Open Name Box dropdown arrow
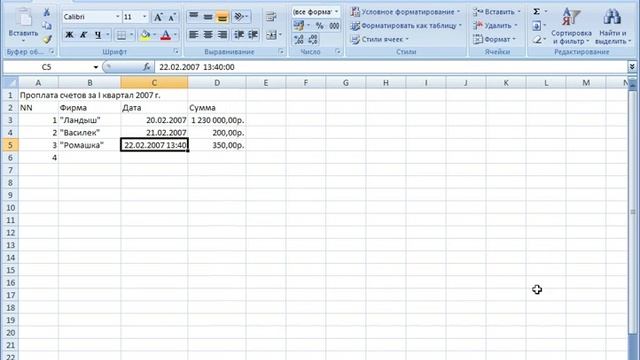Image resolution: width=640 pixels, height=360 pixels. [96, 67]
